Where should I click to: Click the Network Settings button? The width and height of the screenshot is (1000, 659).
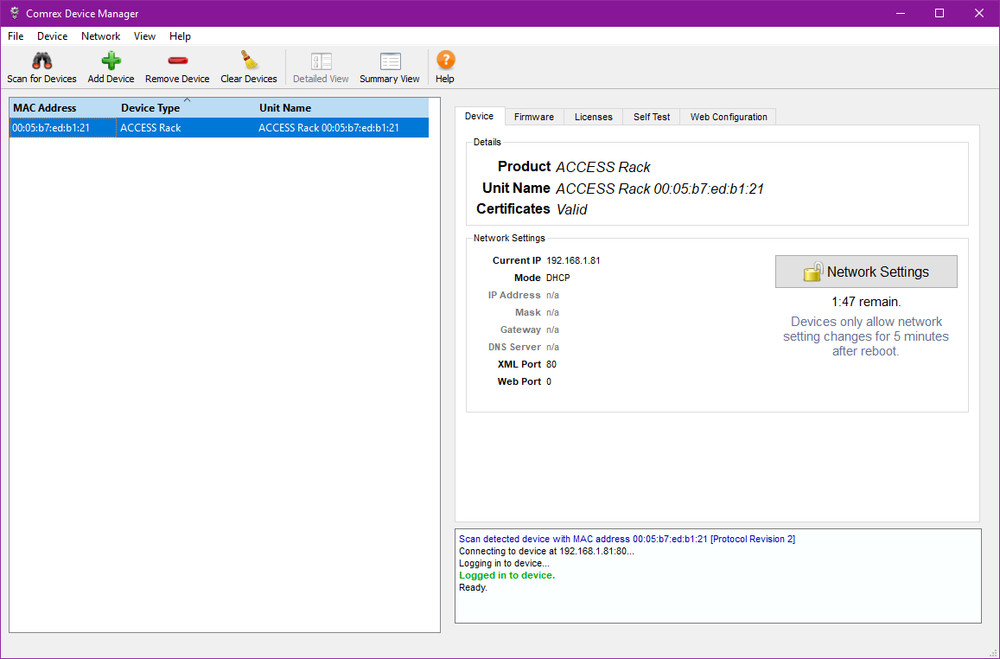pos(866,271)
